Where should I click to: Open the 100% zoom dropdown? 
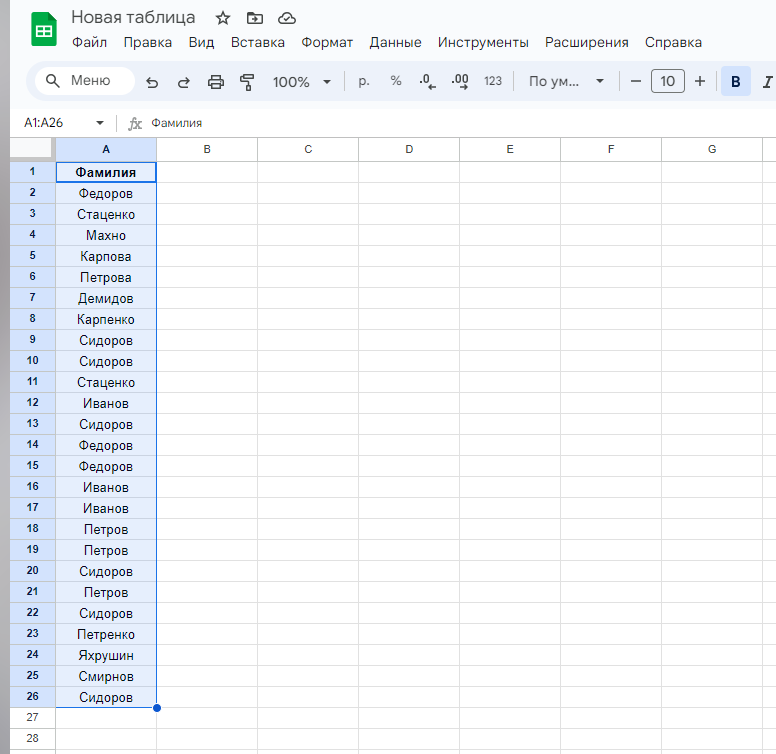click(301, 82)
